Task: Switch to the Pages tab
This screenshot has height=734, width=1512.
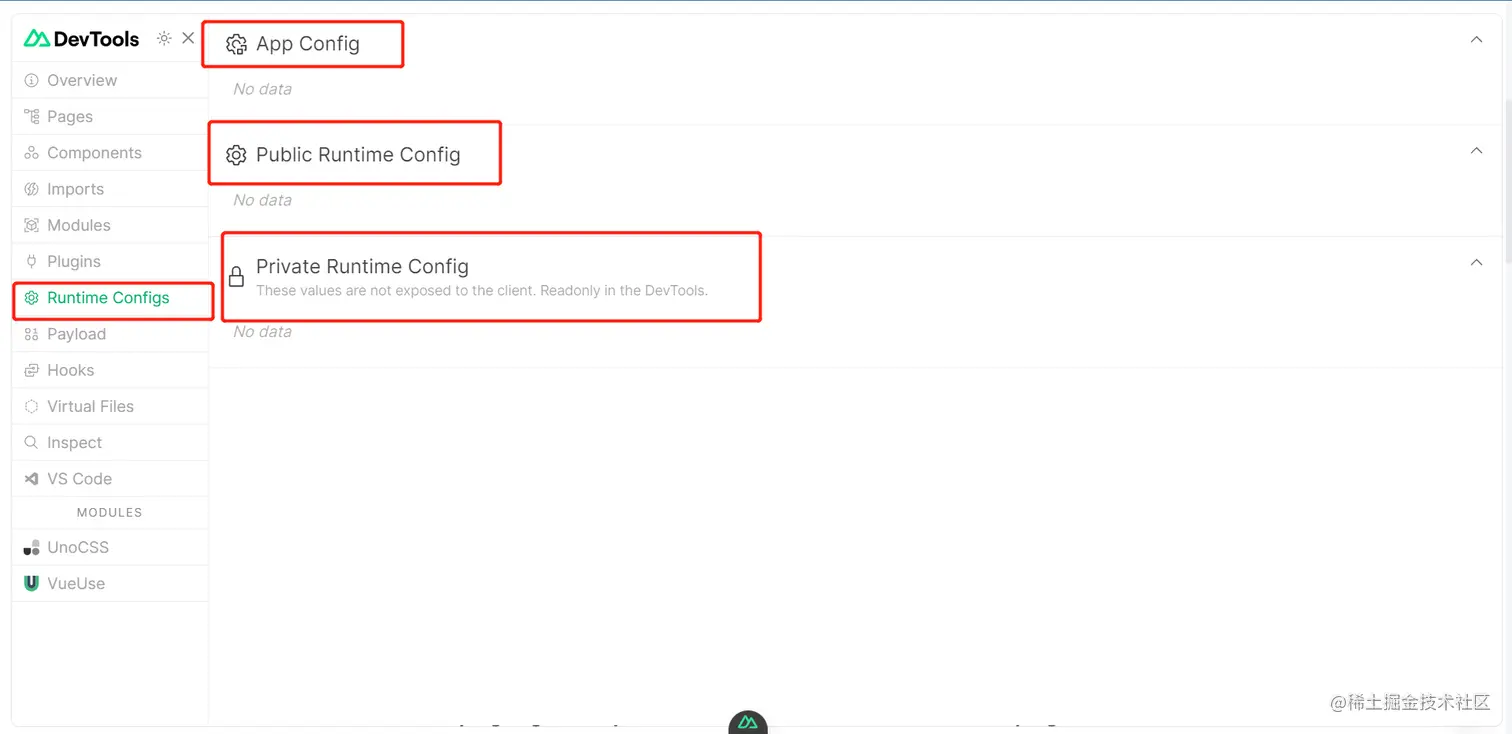Action: point(70,116)
